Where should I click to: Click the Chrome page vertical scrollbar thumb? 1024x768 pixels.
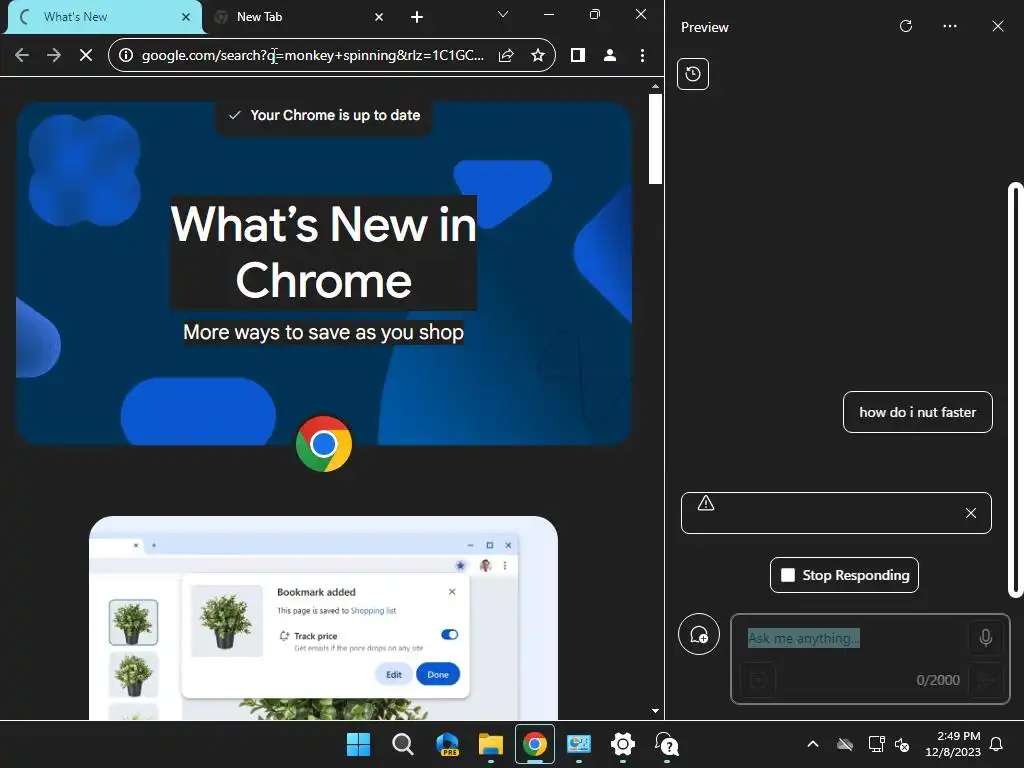point(655,139)
